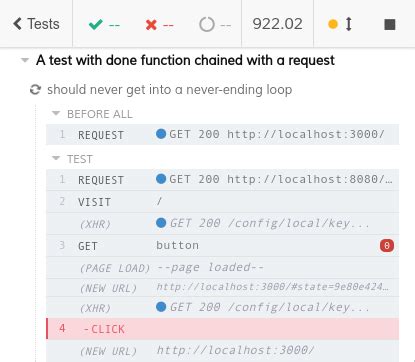
Task: Select the GET button command
Action: 222,246
